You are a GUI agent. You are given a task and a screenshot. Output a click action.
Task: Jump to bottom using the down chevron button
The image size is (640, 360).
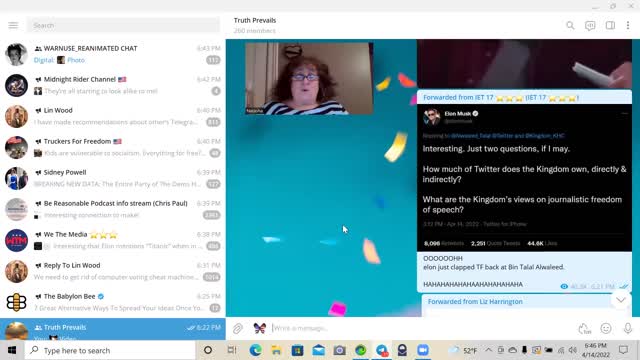coord(620,300)
